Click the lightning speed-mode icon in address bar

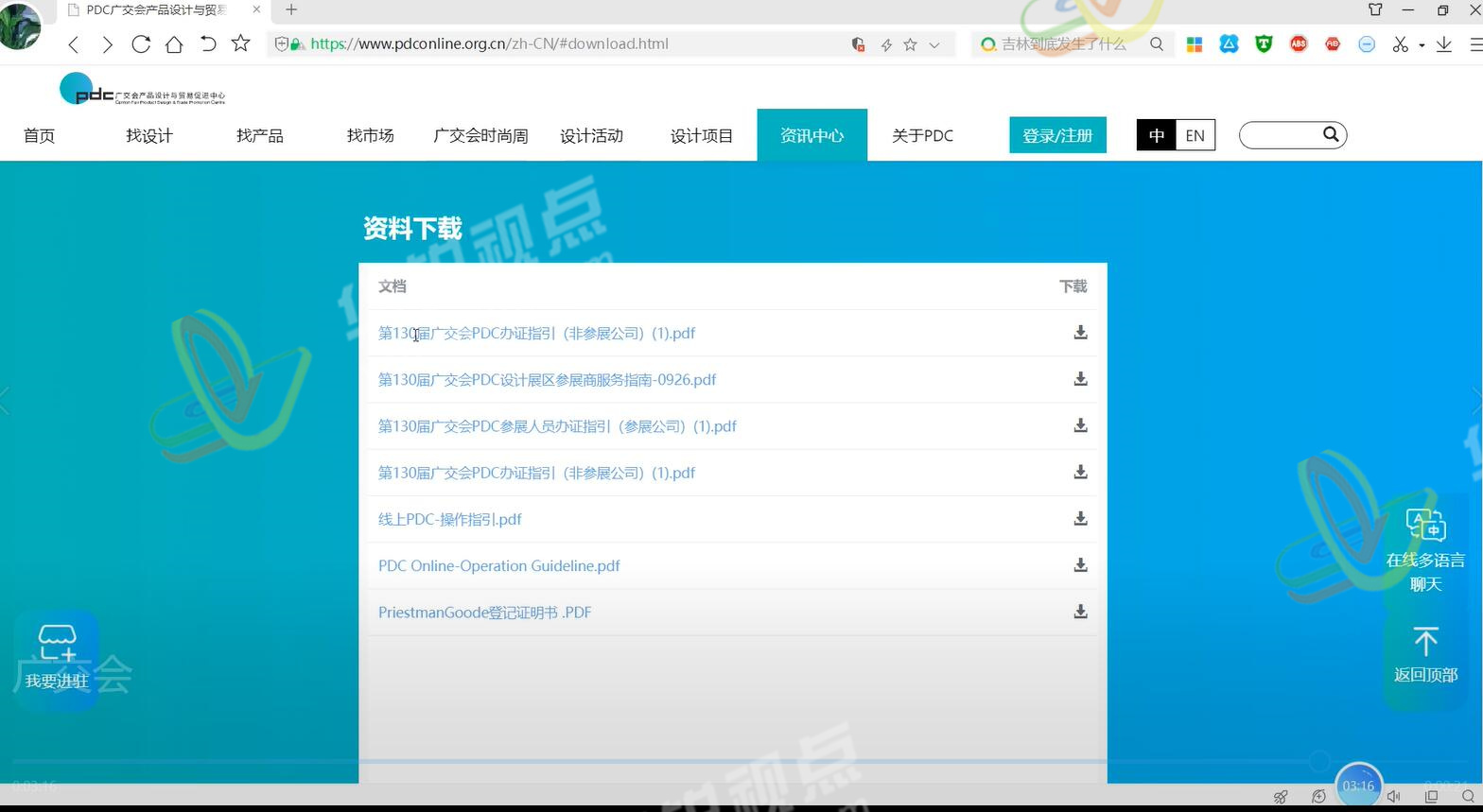(x=886, y=44)
